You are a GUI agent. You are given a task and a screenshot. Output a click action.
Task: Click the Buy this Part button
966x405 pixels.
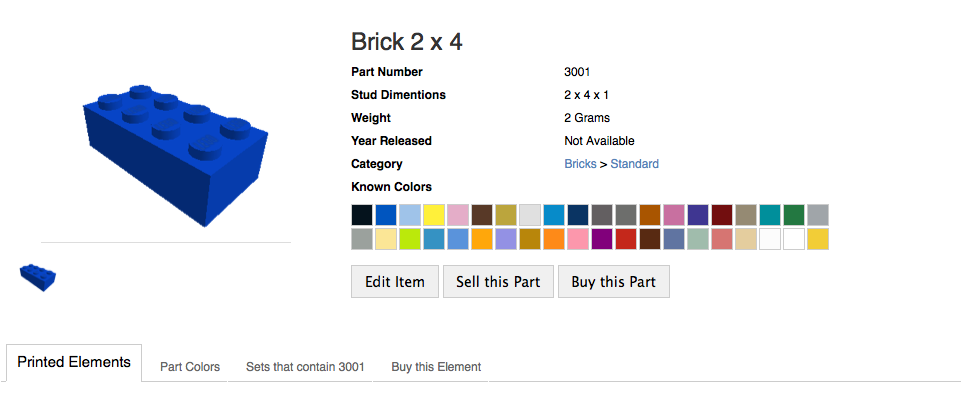pos(613,282)
